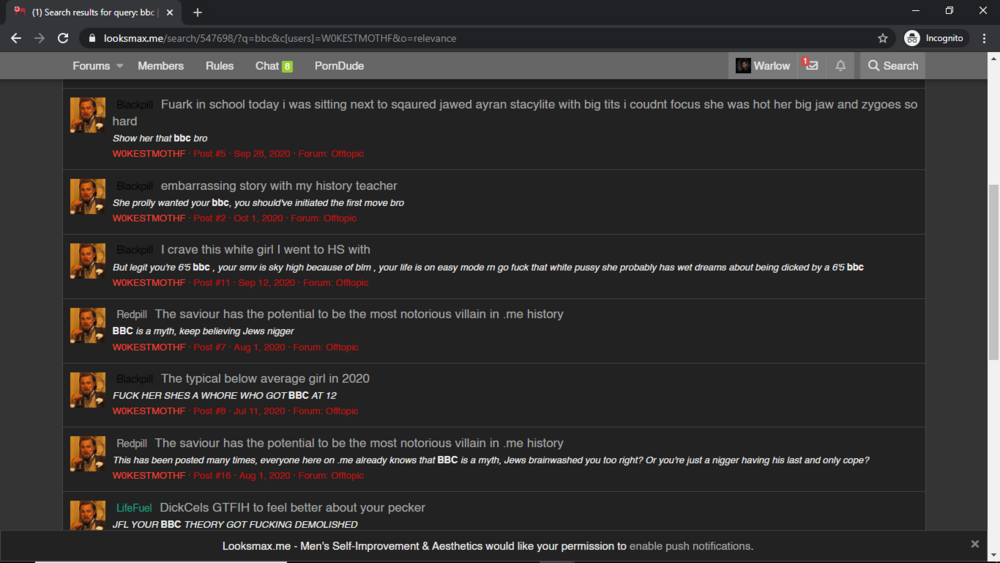Image resolution: width=1000 pixels, height=563 pixels.
Task: Expand the Forums dropdown arrow
Action: [x=120, y=66]
